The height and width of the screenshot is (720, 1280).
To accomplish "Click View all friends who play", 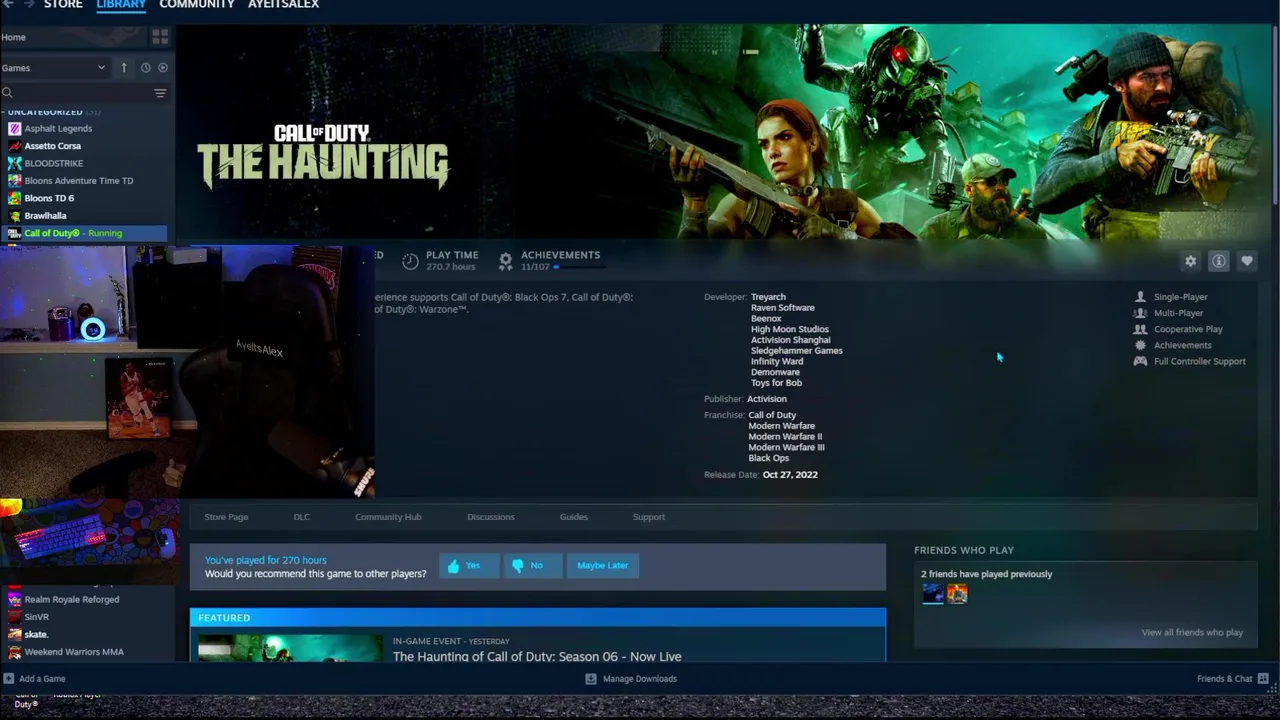I will tap(1192, 633).
